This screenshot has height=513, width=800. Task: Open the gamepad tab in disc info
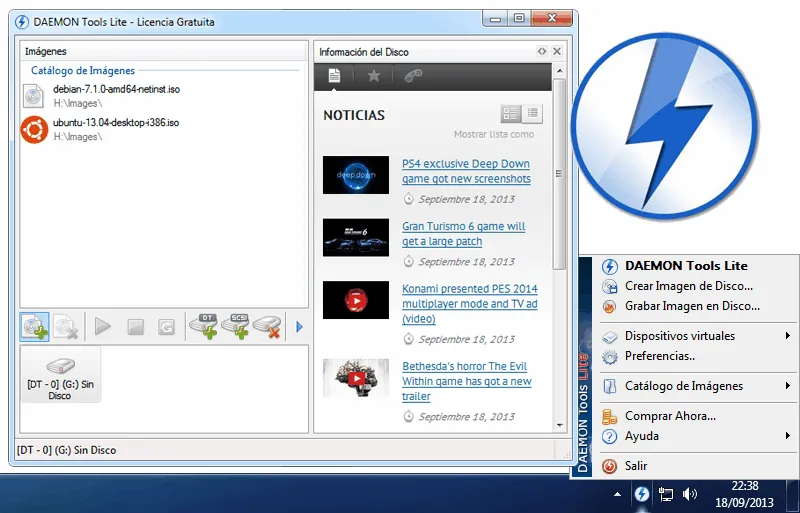[x=412, y=76]
